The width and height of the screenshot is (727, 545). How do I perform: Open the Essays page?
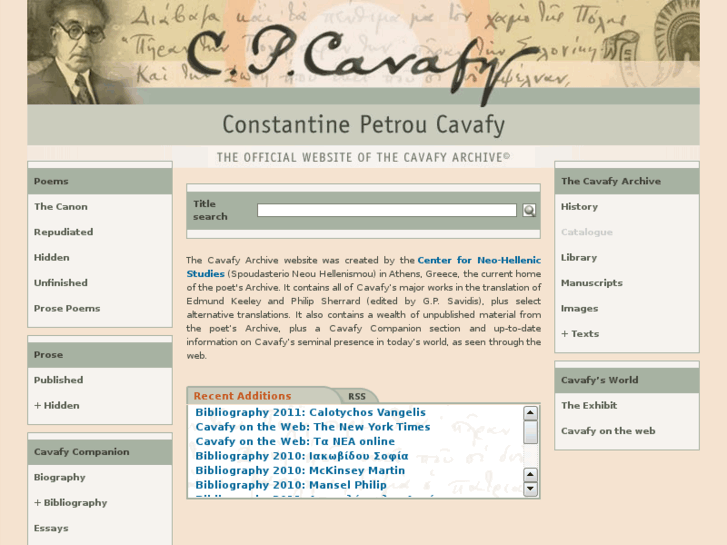click(51, 528)
